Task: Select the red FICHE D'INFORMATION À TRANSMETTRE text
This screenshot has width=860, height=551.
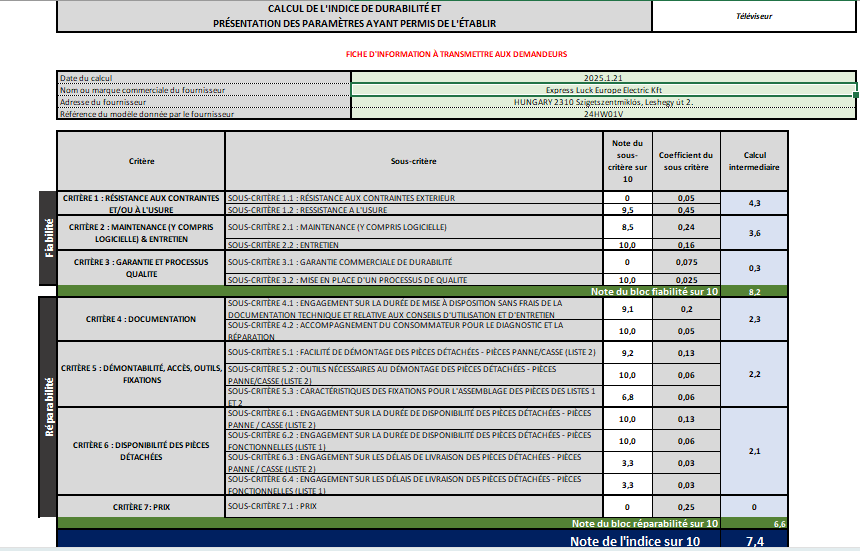Action: (456, 54)
